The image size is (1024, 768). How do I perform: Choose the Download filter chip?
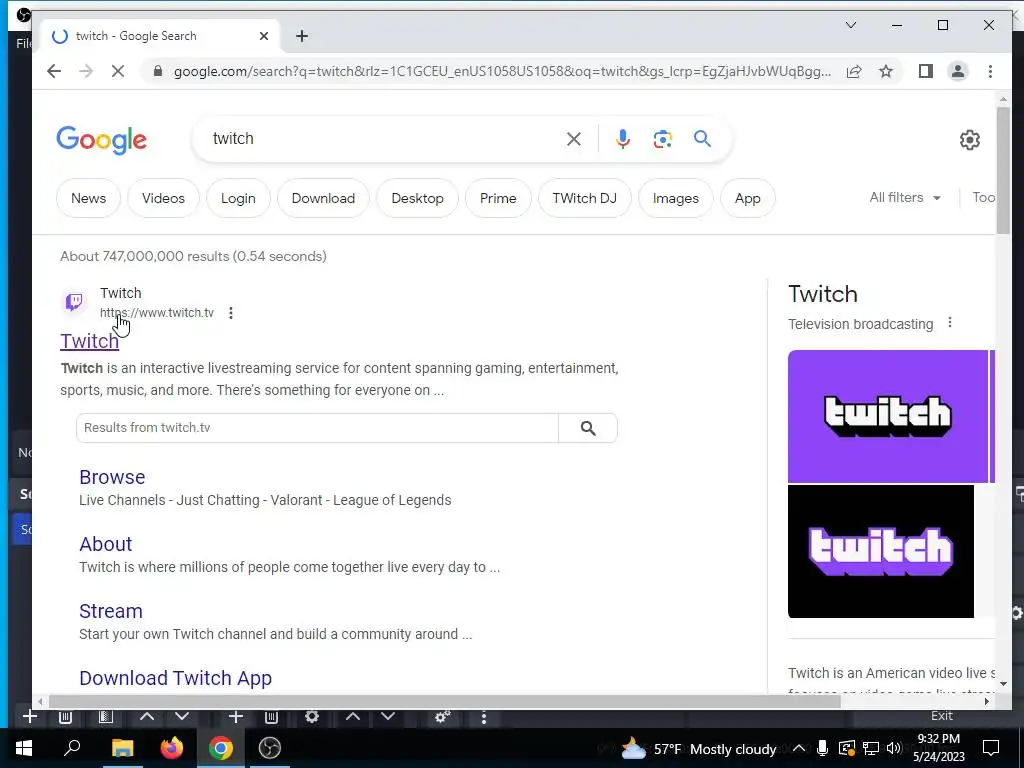[x=323, y=198]
